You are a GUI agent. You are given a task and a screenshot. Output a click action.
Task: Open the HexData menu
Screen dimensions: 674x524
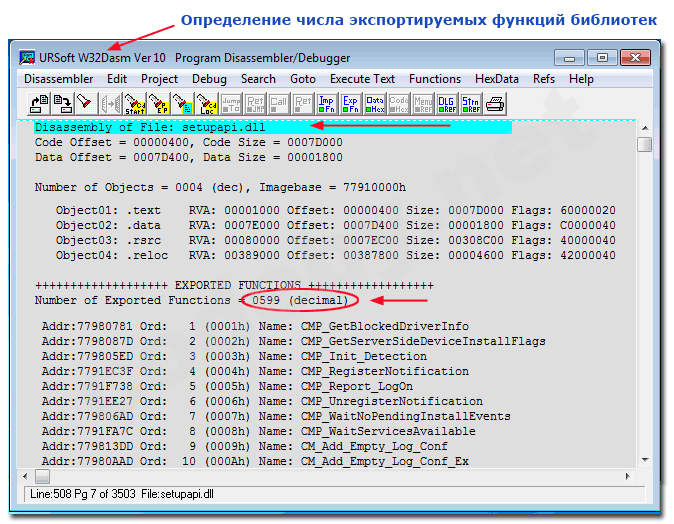[x=496, y=79]
